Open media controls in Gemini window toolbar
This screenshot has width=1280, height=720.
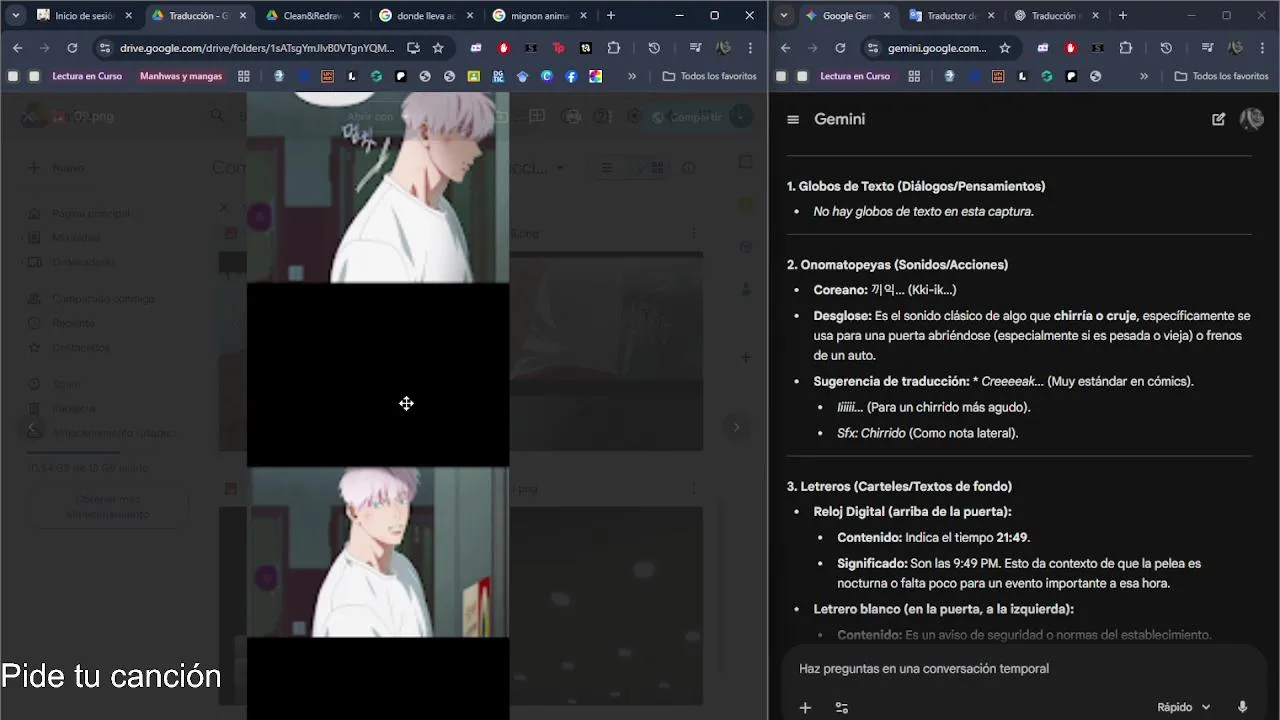click(x=1207, y=48)
